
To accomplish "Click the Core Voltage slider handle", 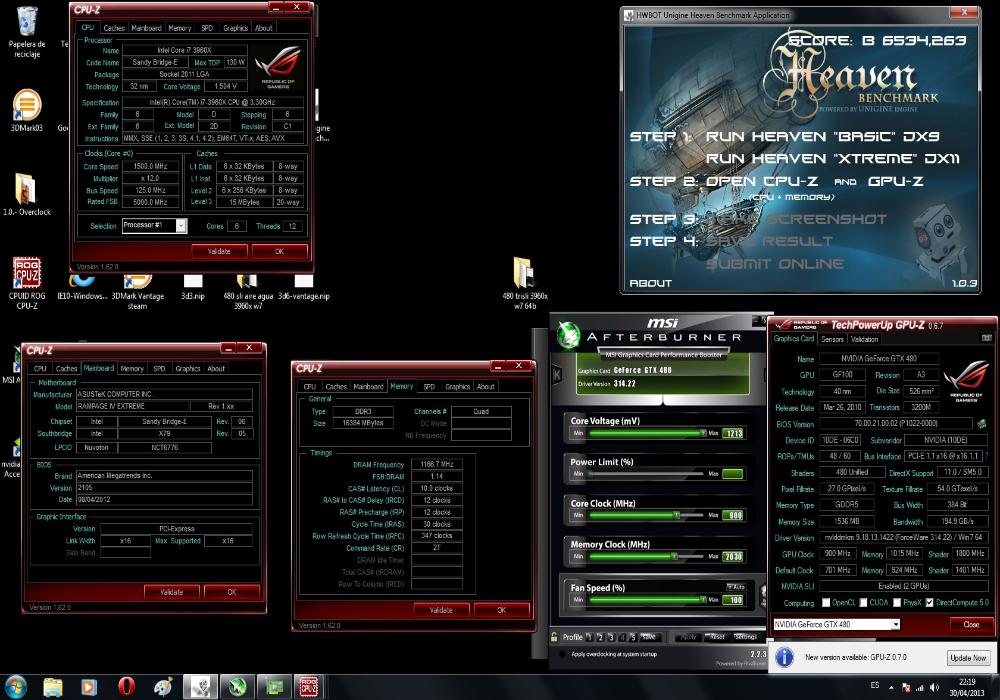I will [x=703, y=433].
